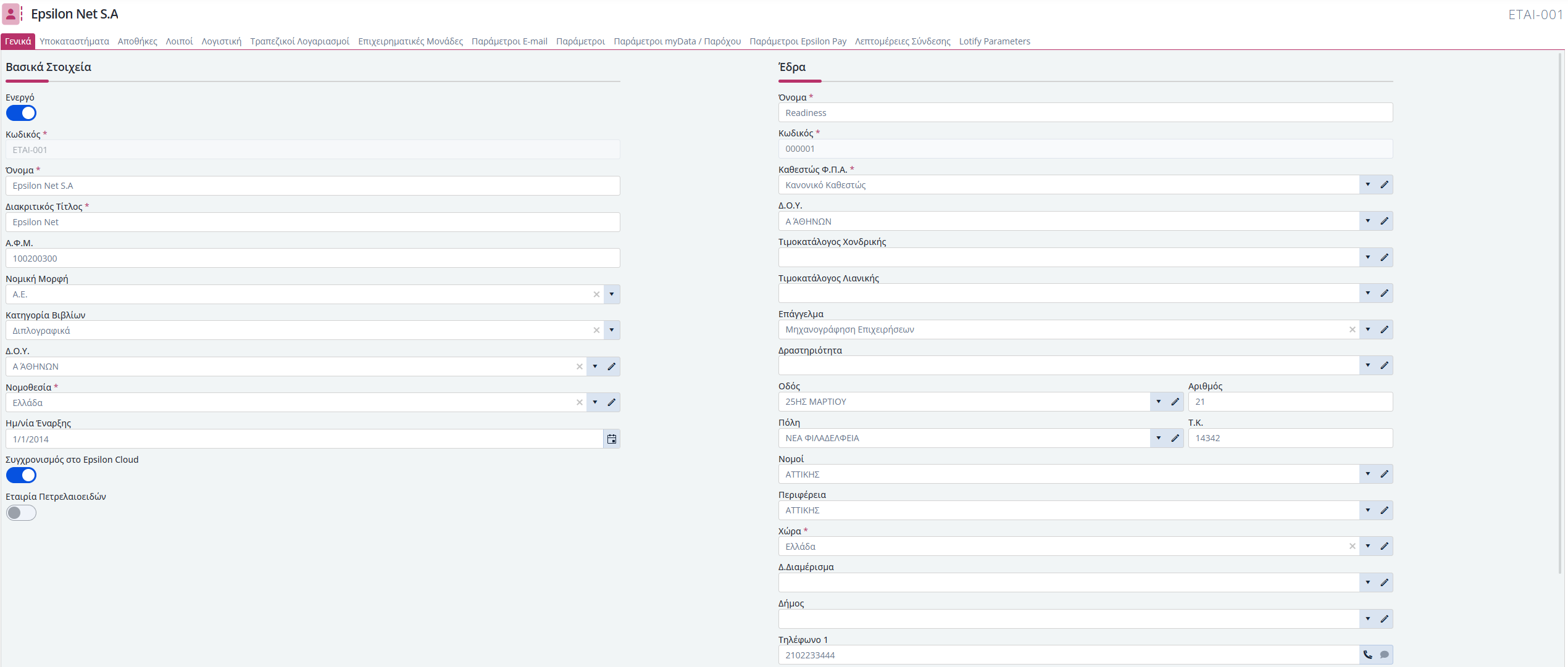The image size is (1568, 667).
Task: Open the Τραπεζικοί Λογαριασμοί tab
Action: tap(299, 41)
